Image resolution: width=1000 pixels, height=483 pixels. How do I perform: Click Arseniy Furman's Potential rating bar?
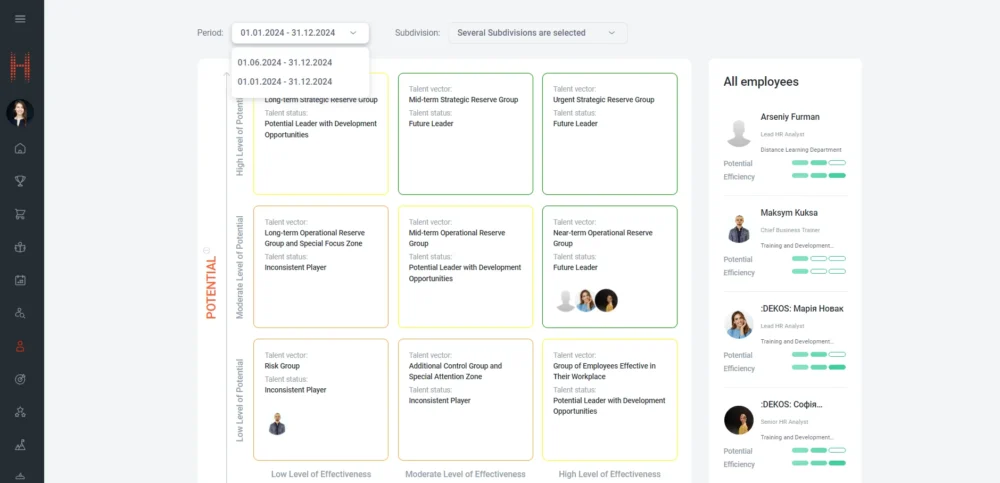[x=818, y=162]
